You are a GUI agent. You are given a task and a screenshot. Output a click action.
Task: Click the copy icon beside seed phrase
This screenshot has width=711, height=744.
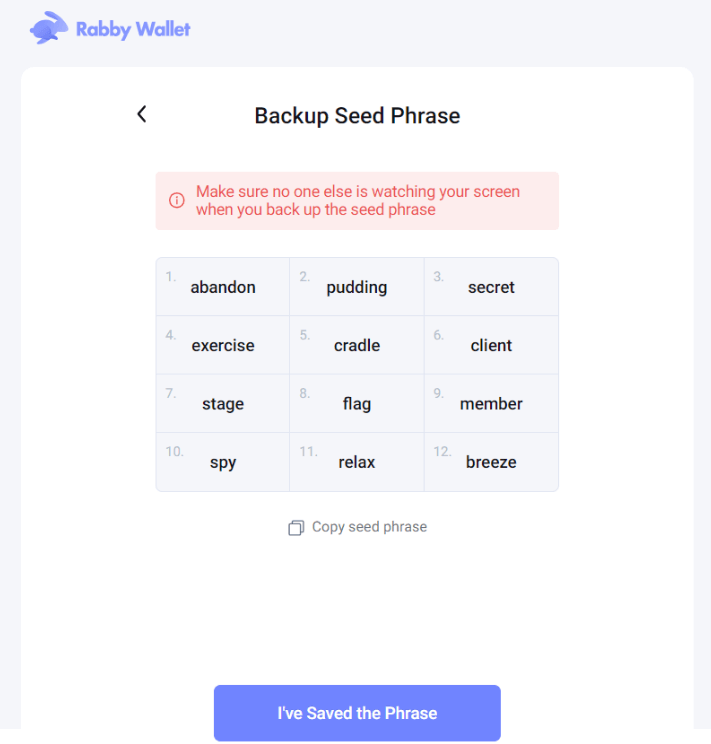tap(296, 528)
